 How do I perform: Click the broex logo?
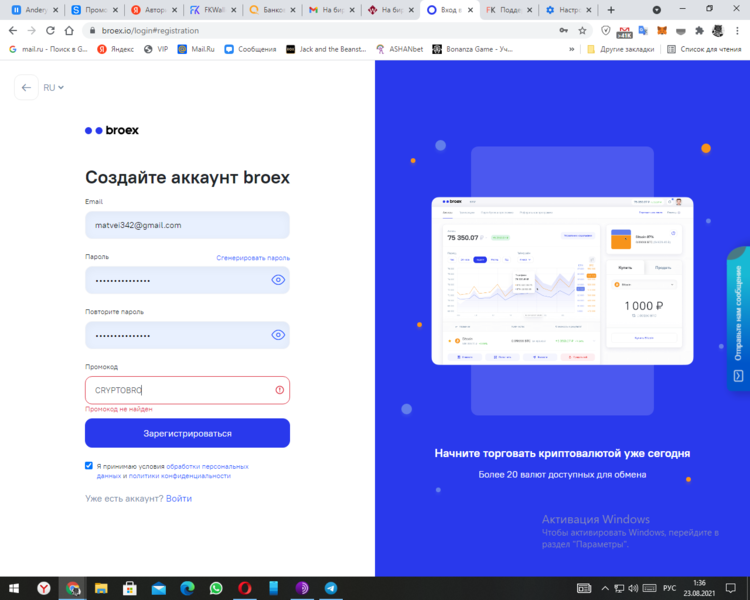[111, 130]
